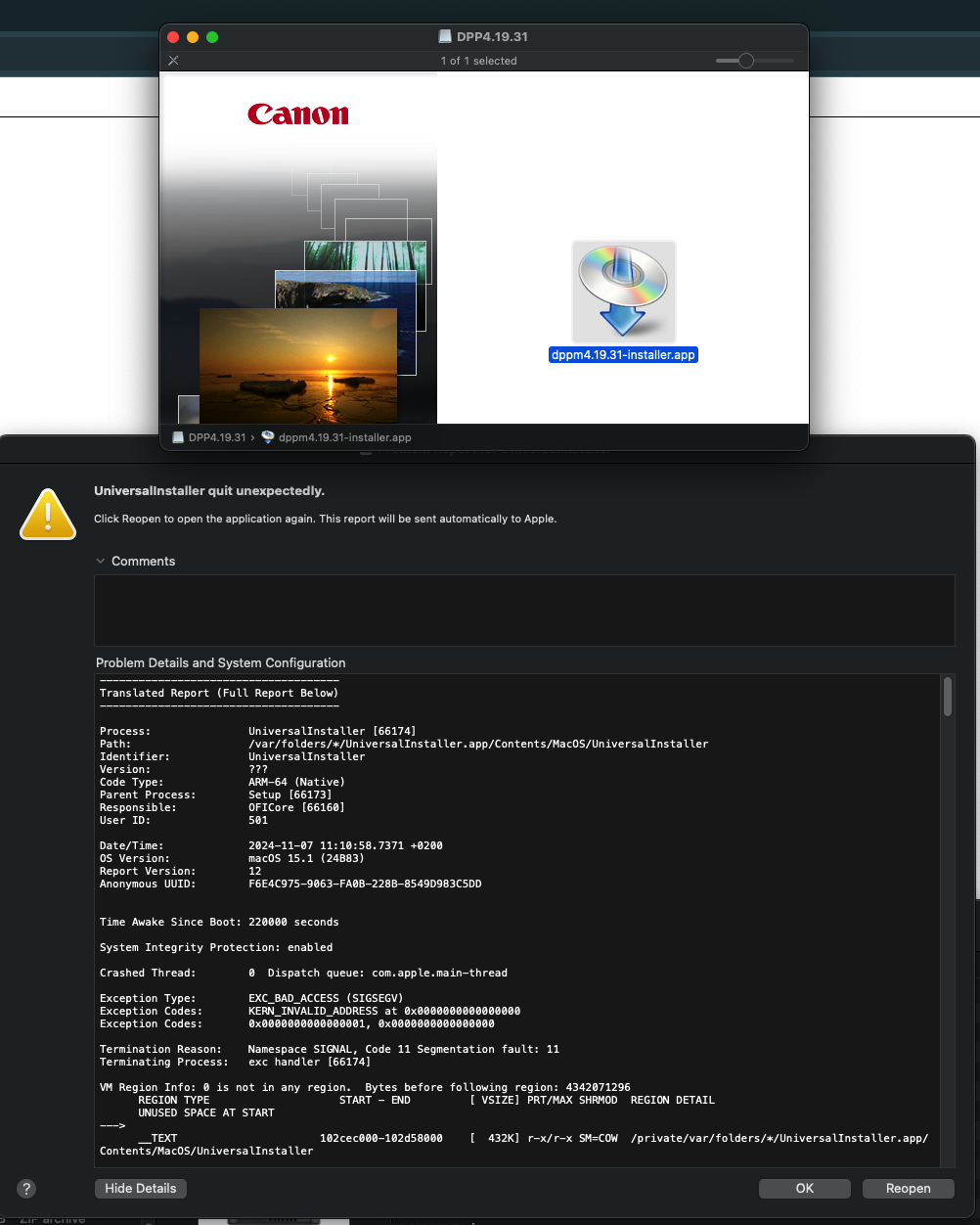Screen dimensions: 980x1225
Task: Click the crash report vertical scrollbar
Action: pos(947,697)
